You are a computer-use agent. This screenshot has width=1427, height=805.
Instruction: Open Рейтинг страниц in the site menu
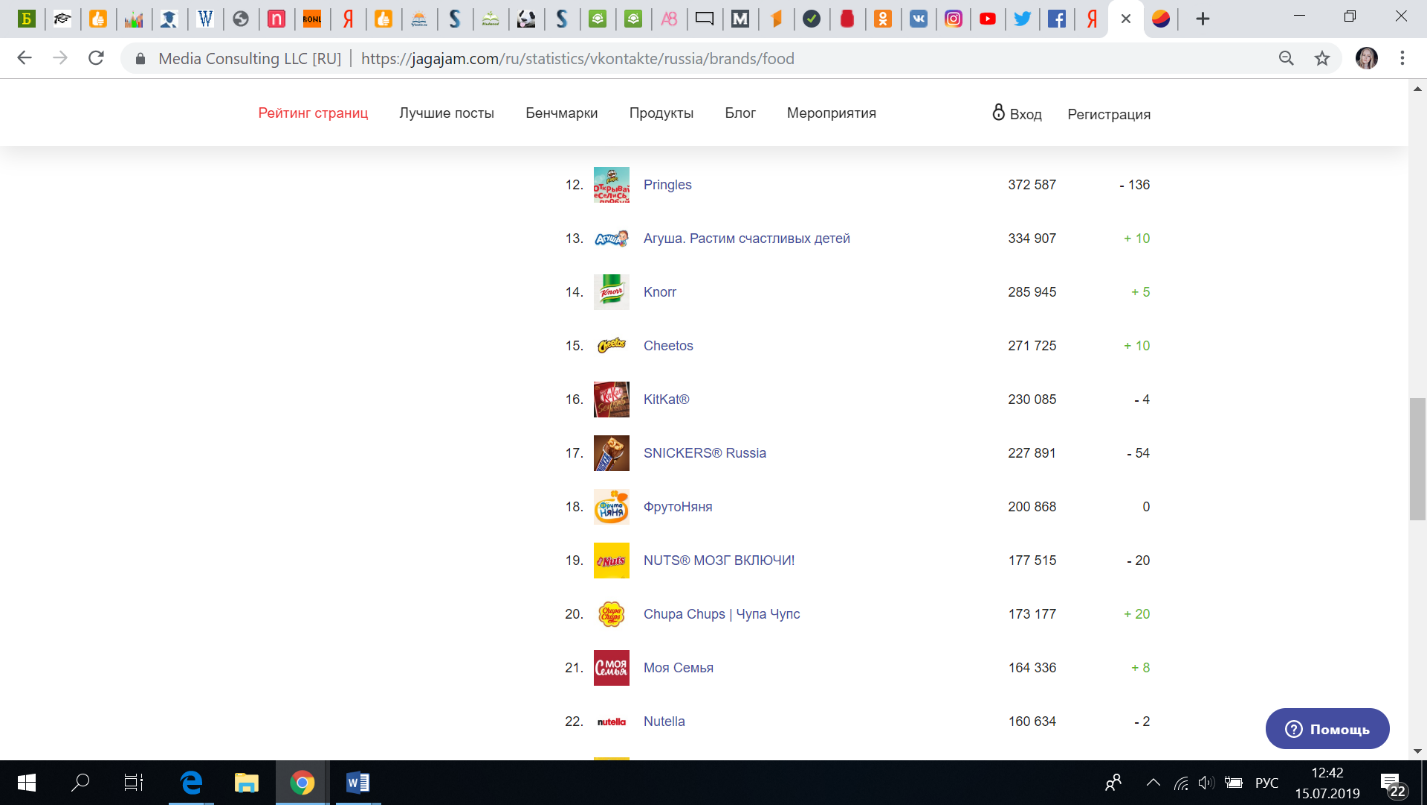pyautogui.click(x=313, y=113)
